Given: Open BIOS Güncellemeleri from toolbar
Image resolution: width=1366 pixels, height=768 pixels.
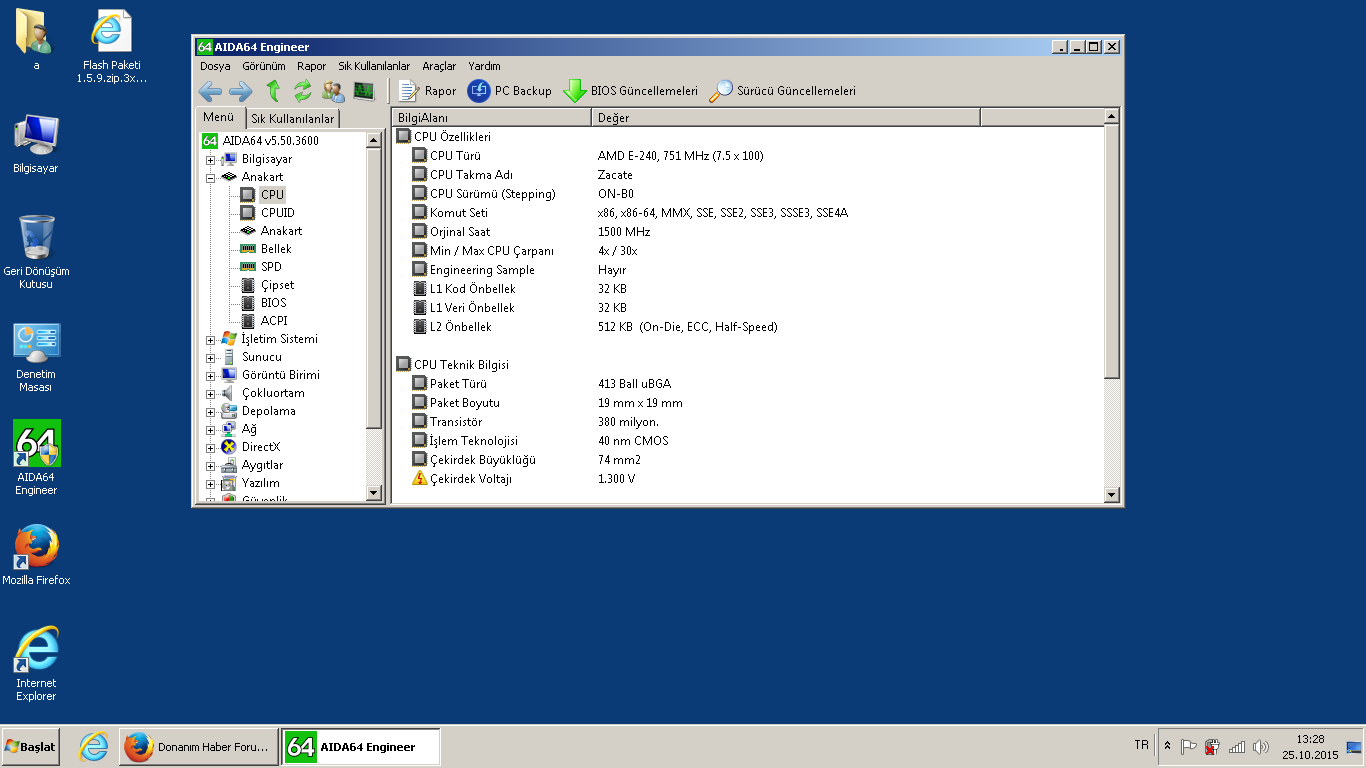Looking at the screenshot, I should (x=630, y=91).
